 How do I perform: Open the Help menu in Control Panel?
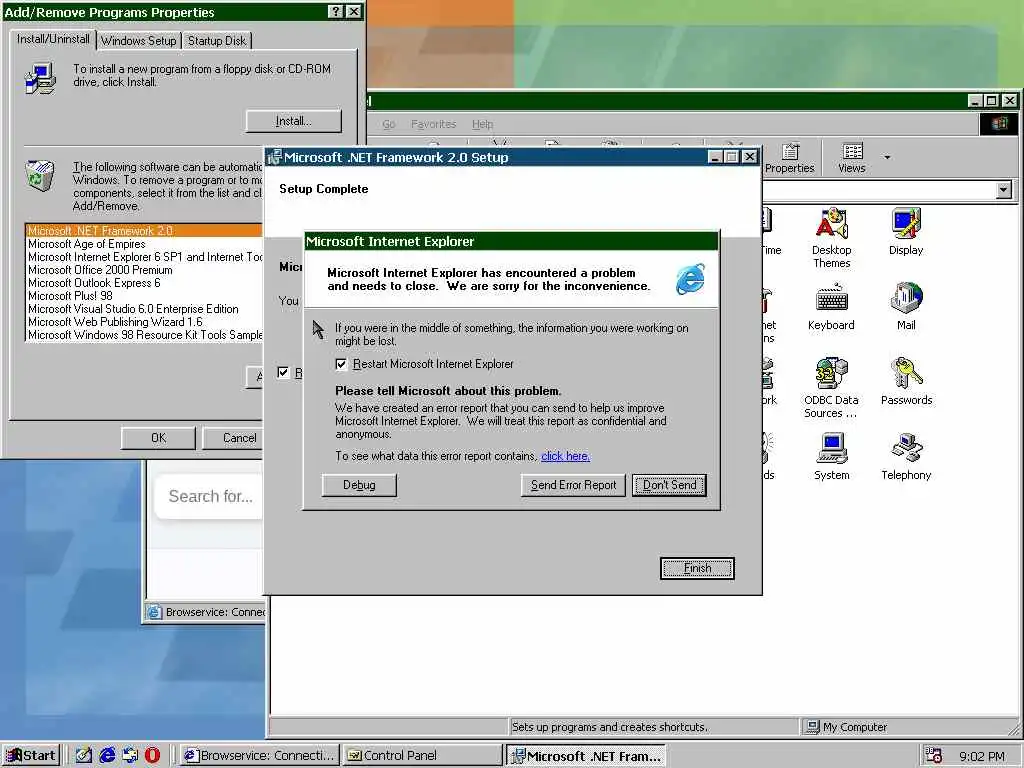click(483, 124)
